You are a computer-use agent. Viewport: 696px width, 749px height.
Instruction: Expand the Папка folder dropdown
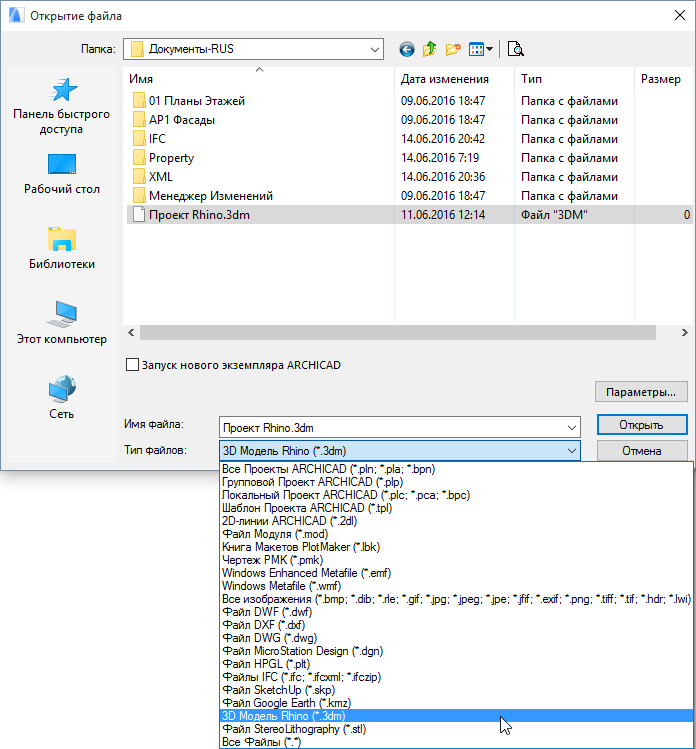[x=375, y=49]
